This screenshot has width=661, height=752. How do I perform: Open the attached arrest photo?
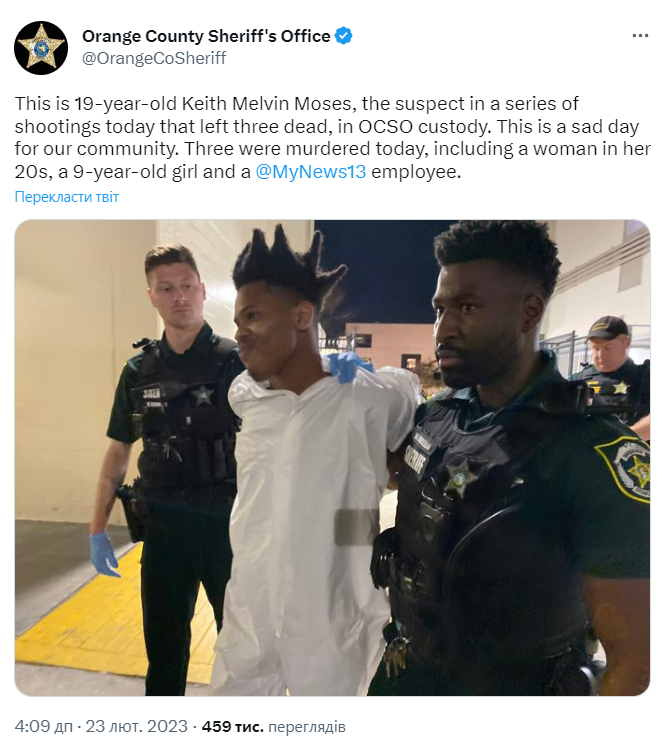point(332,458)
